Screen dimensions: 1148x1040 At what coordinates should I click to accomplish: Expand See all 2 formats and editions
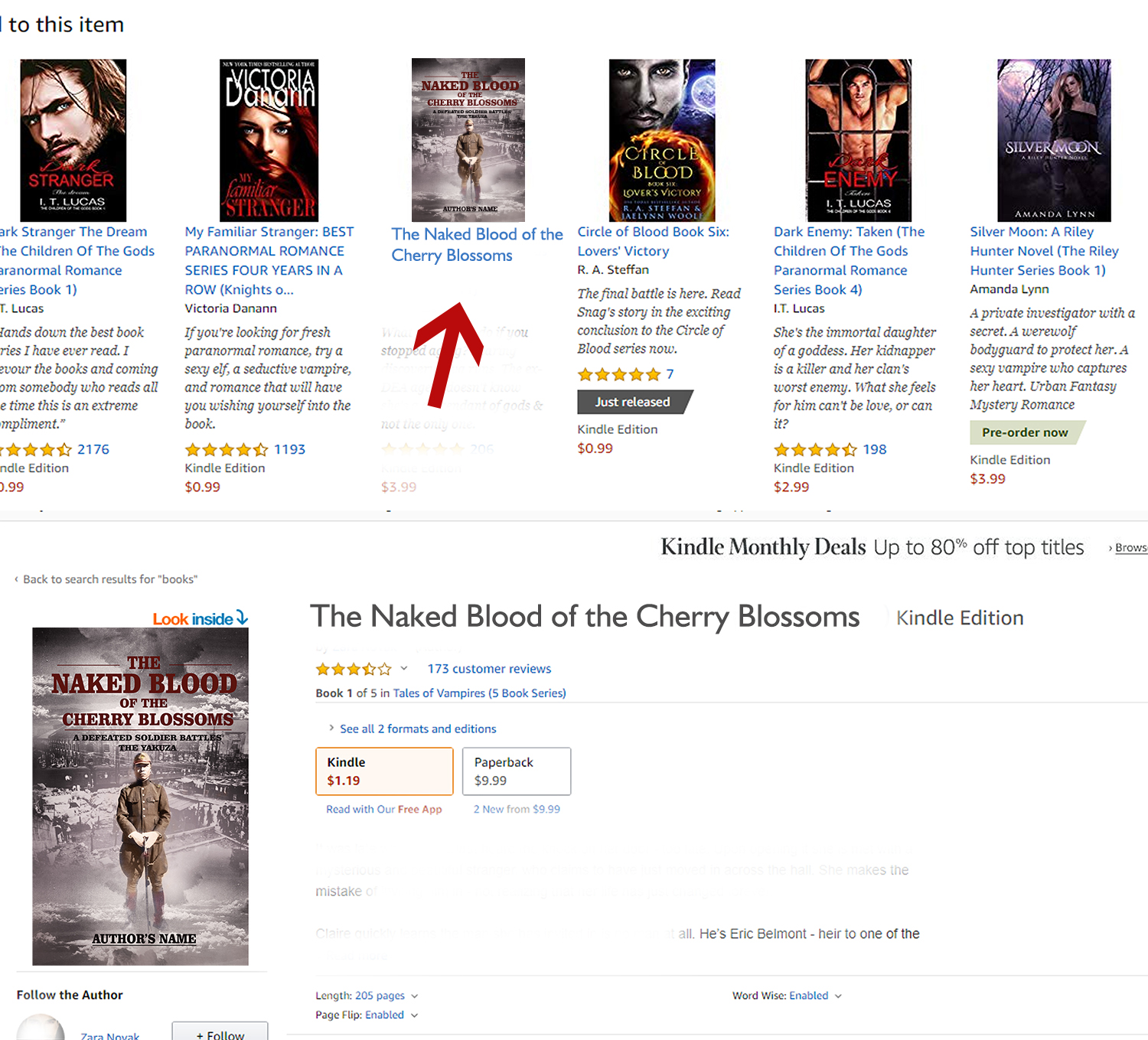point(418,729)
